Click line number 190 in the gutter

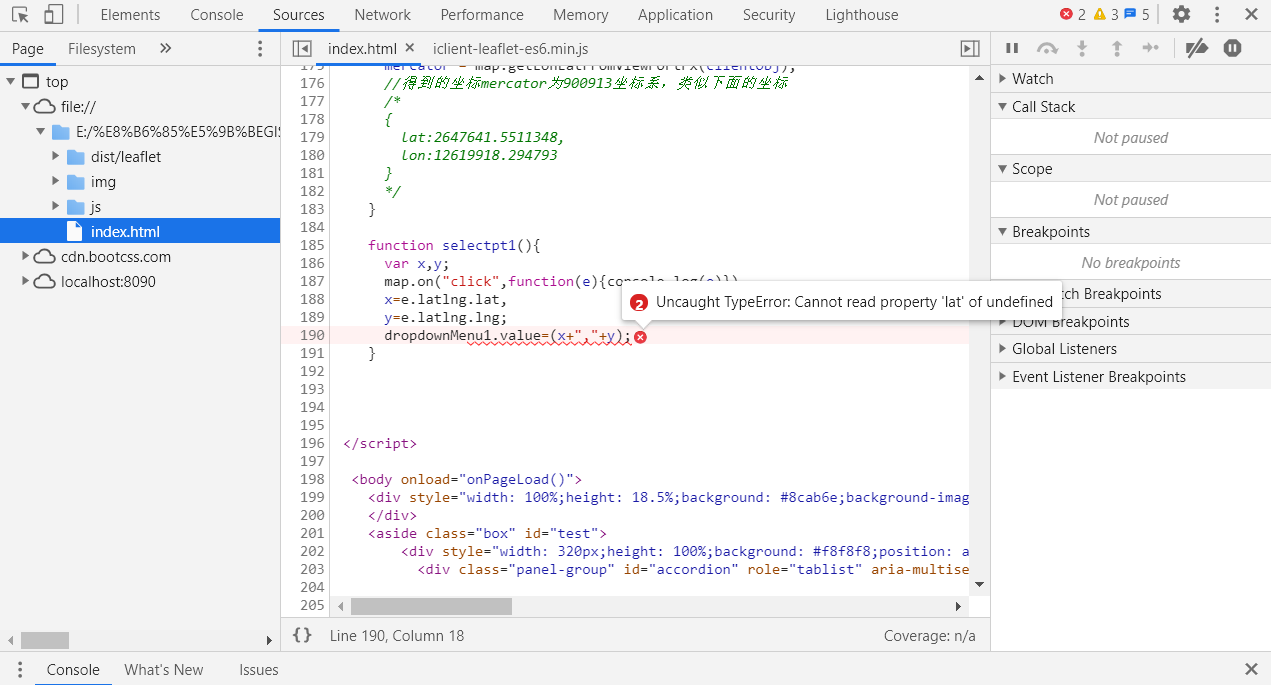(x=312, y=336)
